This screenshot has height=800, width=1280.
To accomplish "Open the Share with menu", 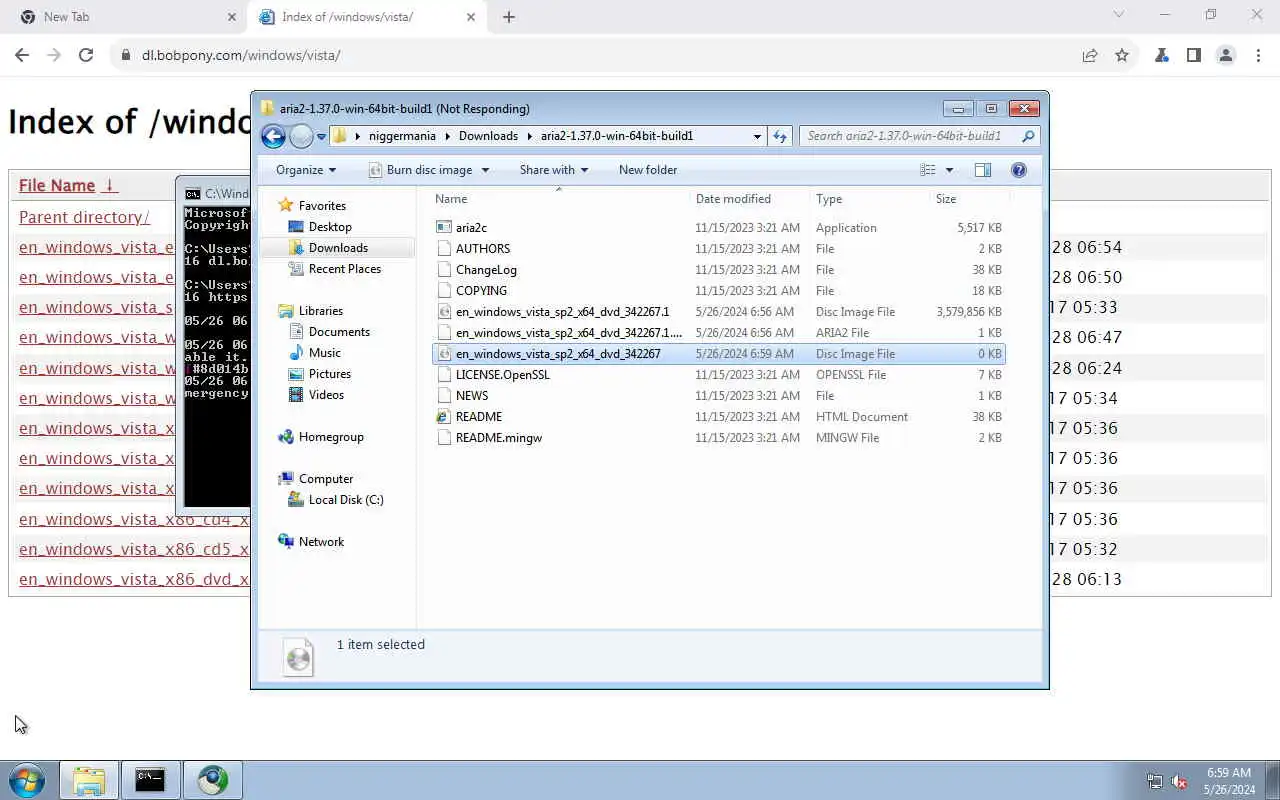I will tap(554, 170).
